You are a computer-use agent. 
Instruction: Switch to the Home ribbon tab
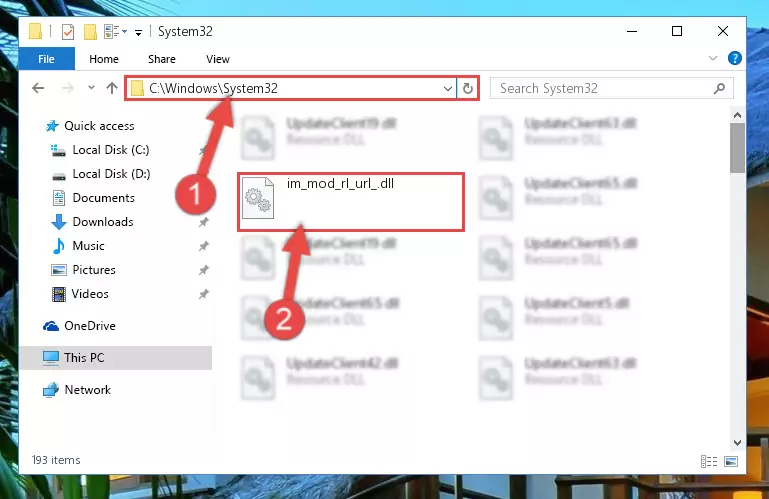(104, 59)
